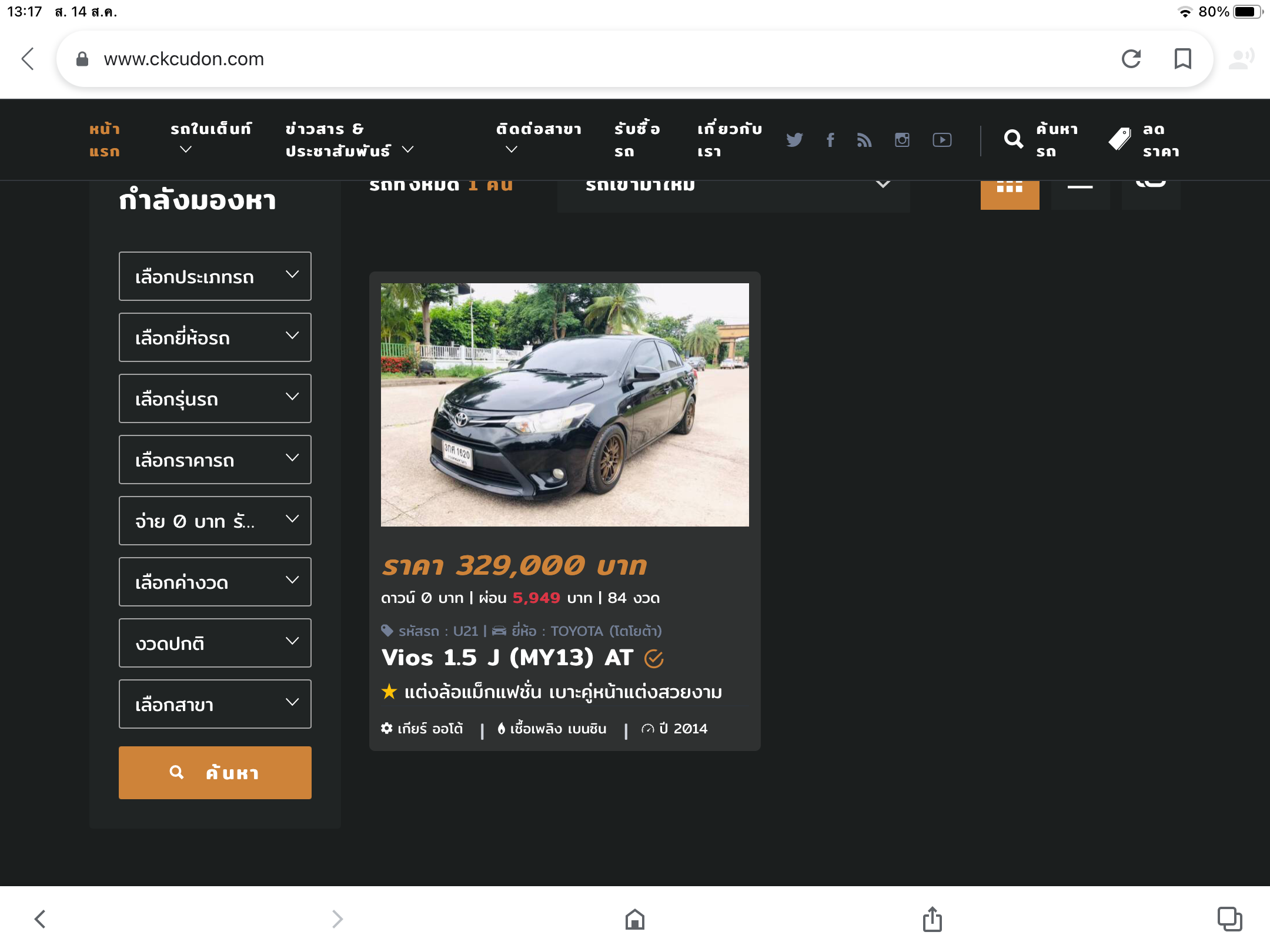Tap the bookmark icon in address bar

tap(1182, 59)
